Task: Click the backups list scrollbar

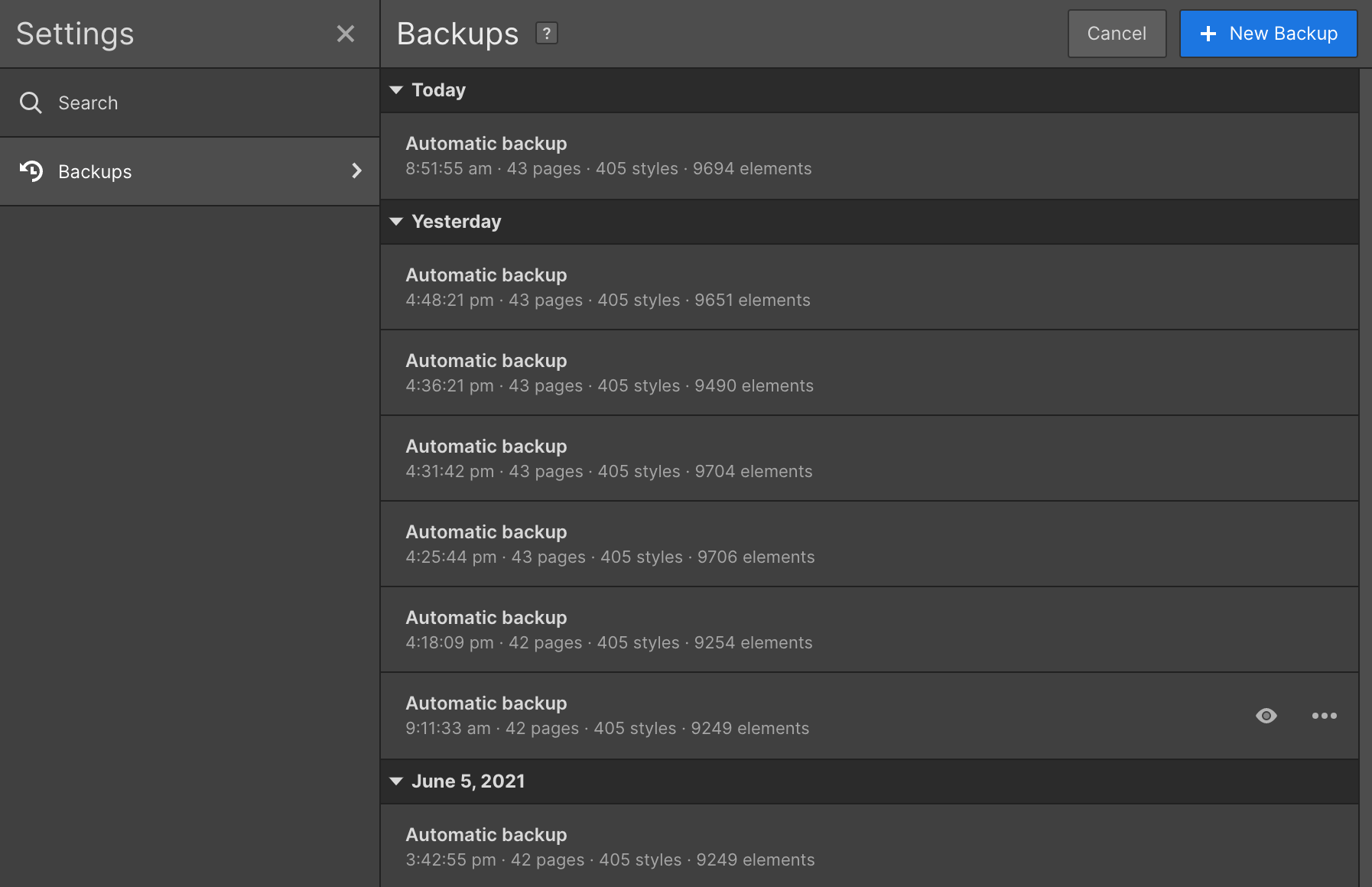Action: click(1365, 478)
